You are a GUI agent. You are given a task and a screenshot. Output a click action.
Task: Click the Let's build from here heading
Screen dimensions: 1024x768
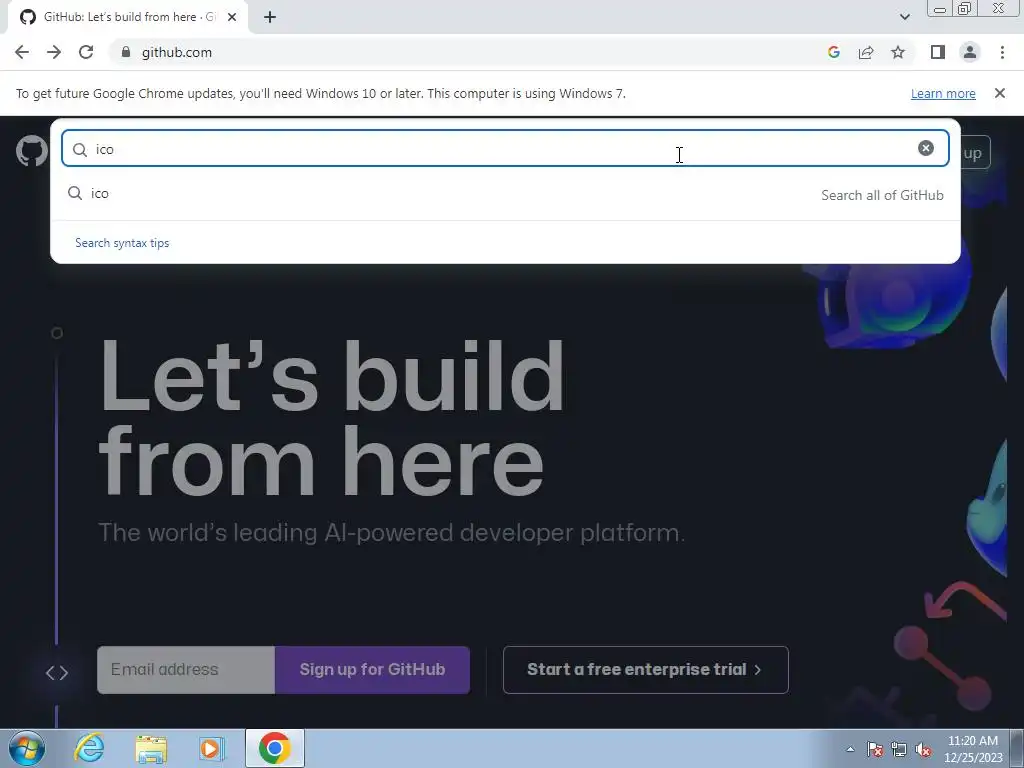pos(332,418)
